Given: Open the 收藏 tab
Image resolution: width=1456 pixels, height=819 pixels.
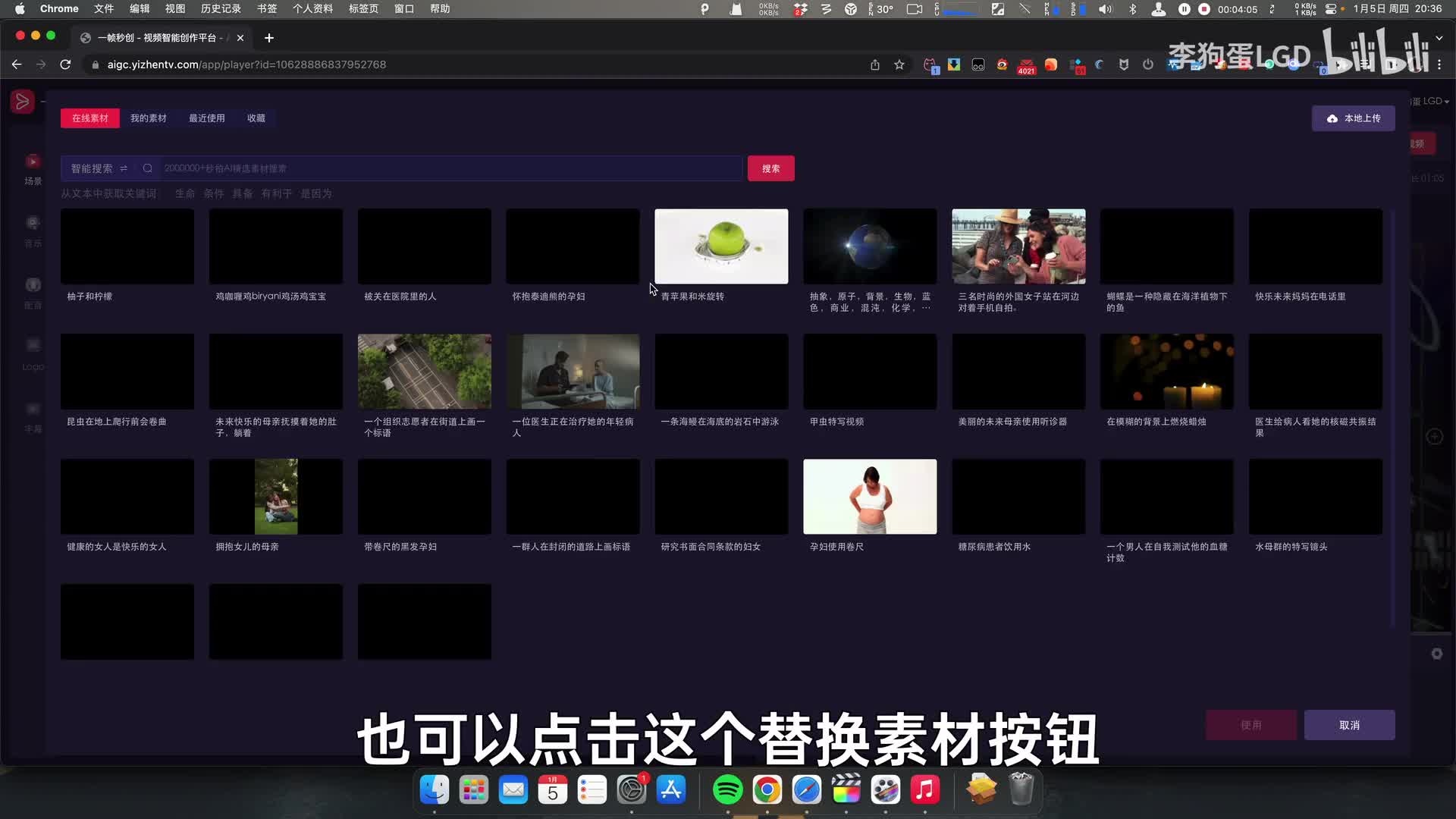Looking at the screenshot, I should tap(256, 118).
